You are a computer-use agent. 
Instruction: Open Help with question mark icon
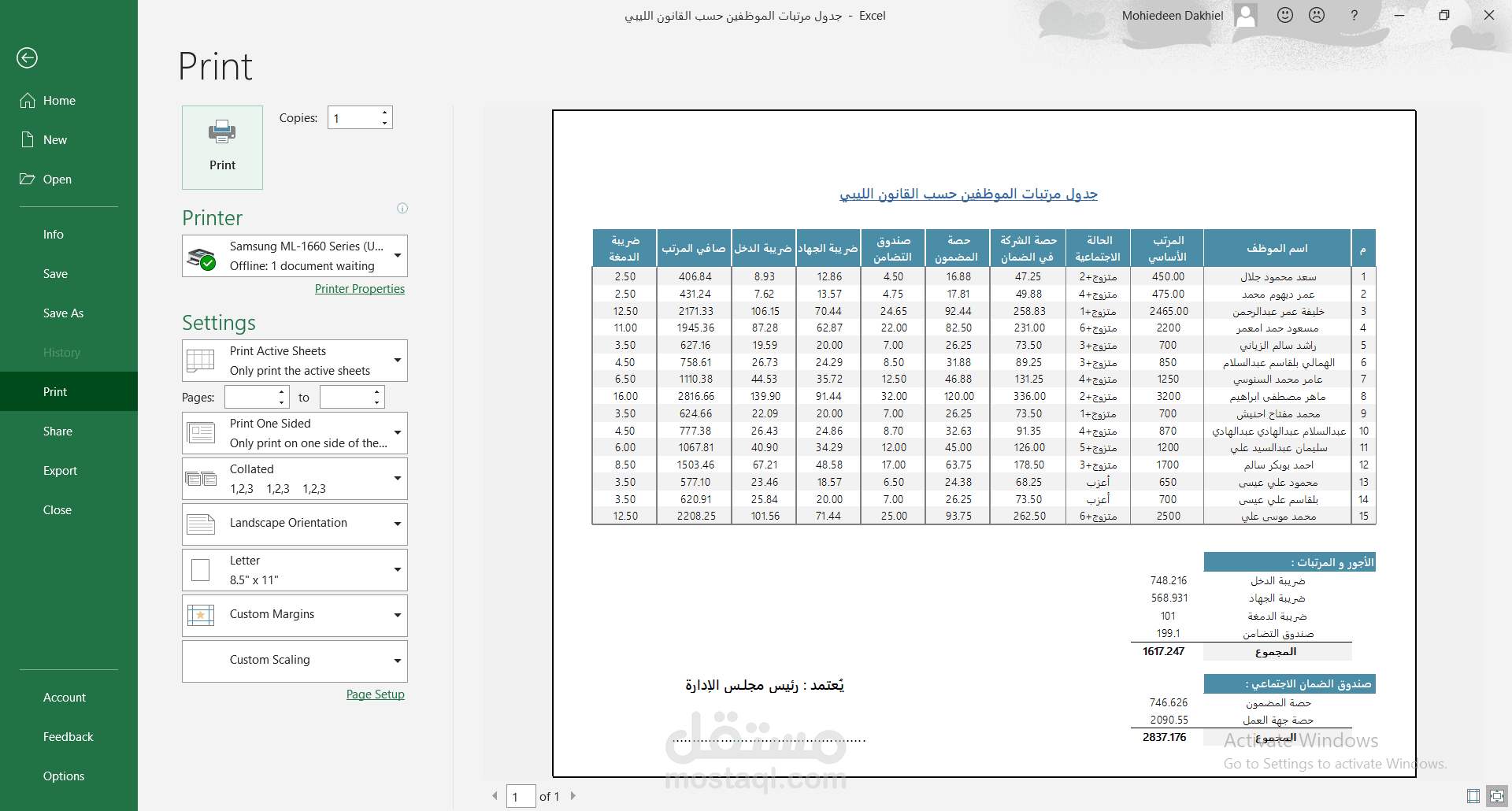pyautogui.click(x=1354, y=15)
